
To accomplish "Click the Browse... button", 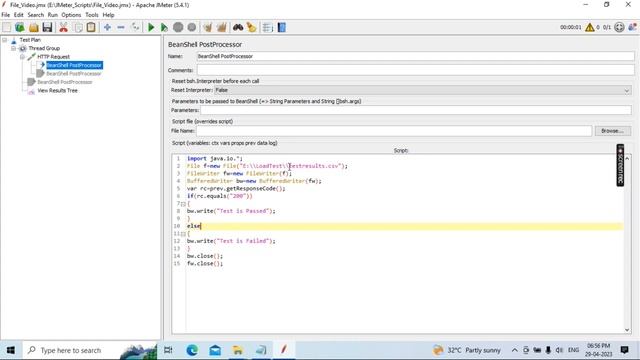I will (x=612, y=131).
